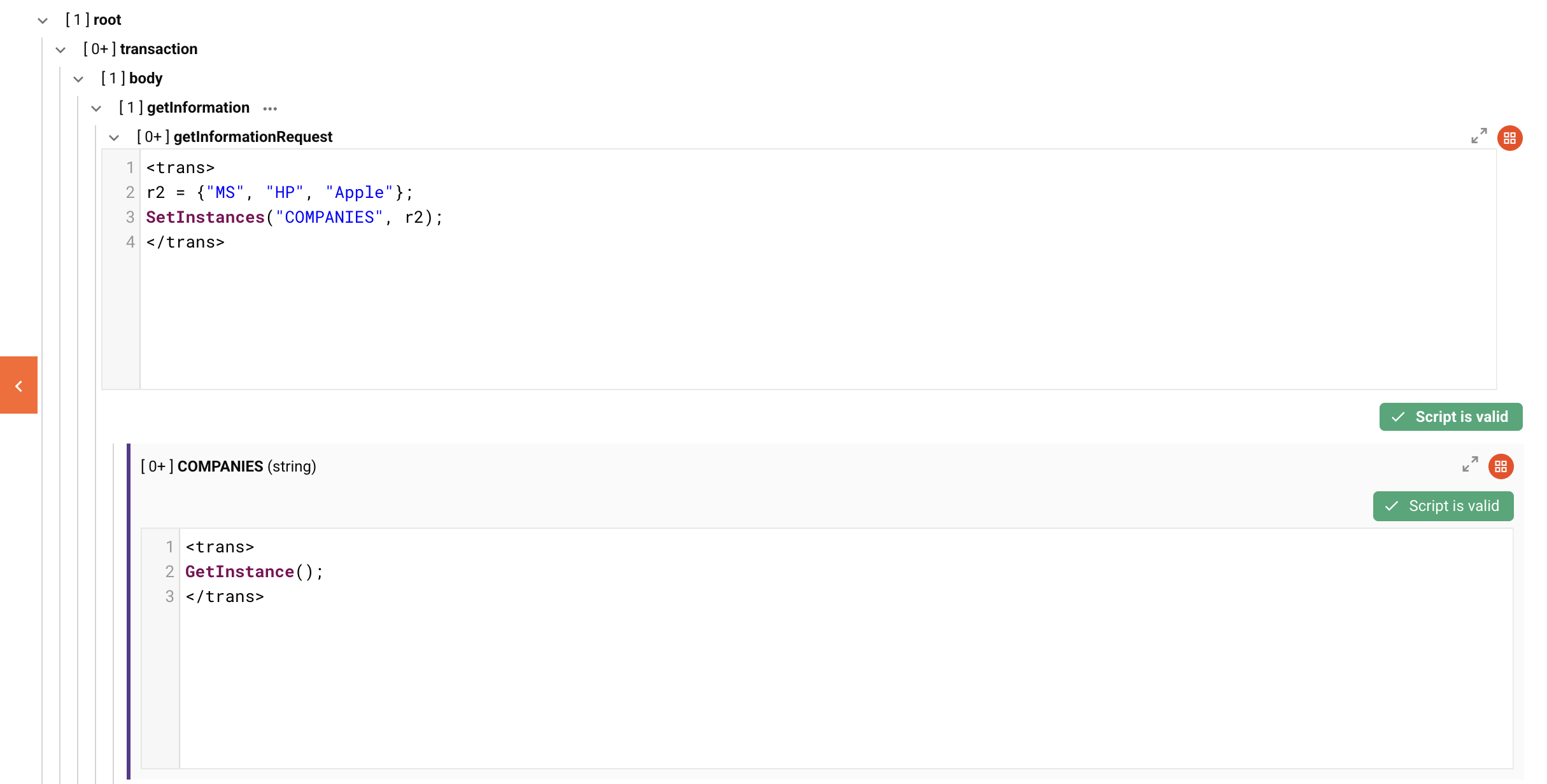
Task: Click the checkmark inside the upper validation badge
Action: tap(1396, 417)
